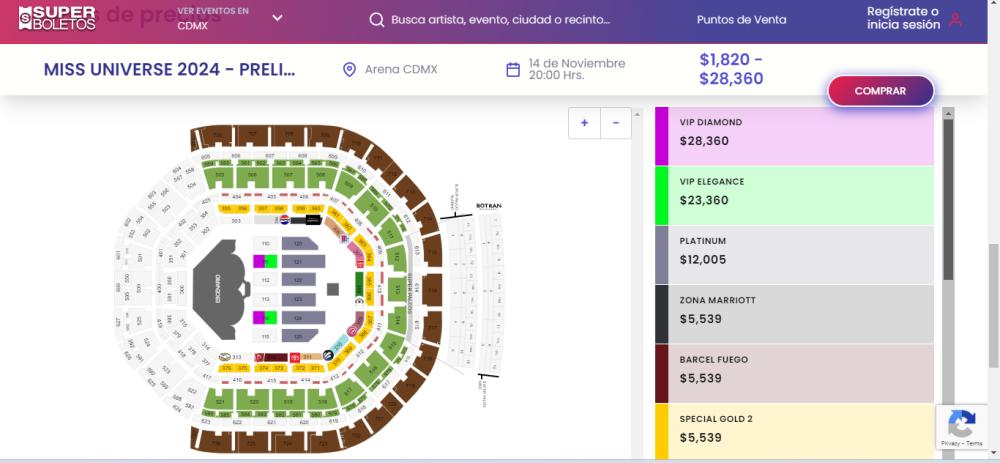1000x463 pixels.
Task: Click the Super Boletos logo
Action: pos(57,19)
